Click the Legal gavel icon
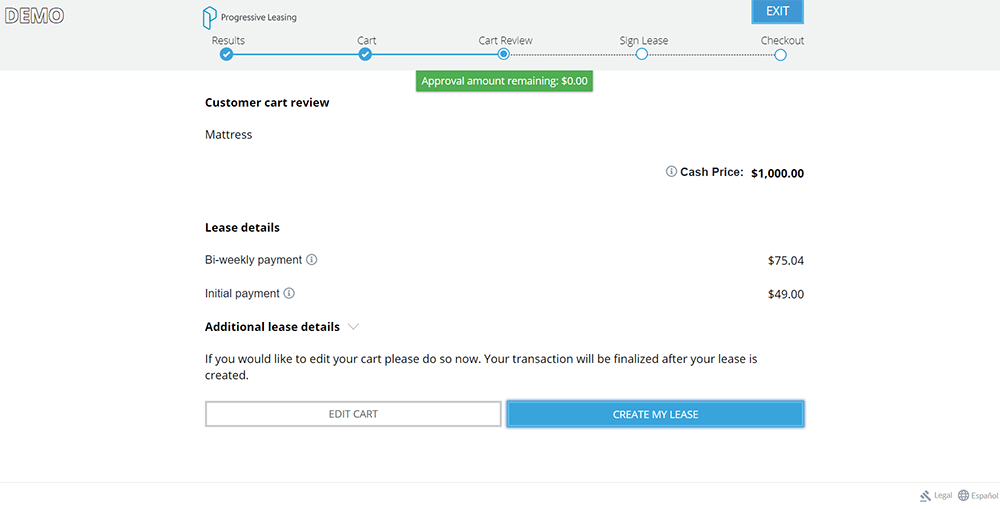 pyautogui.click(x=926, y=496)
